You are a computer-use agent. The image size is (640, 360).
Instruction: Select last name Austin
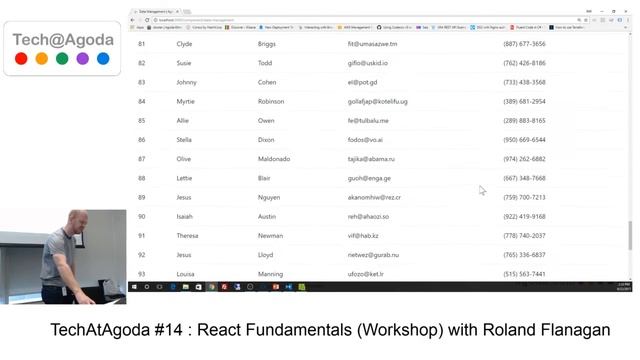point(267,216)
